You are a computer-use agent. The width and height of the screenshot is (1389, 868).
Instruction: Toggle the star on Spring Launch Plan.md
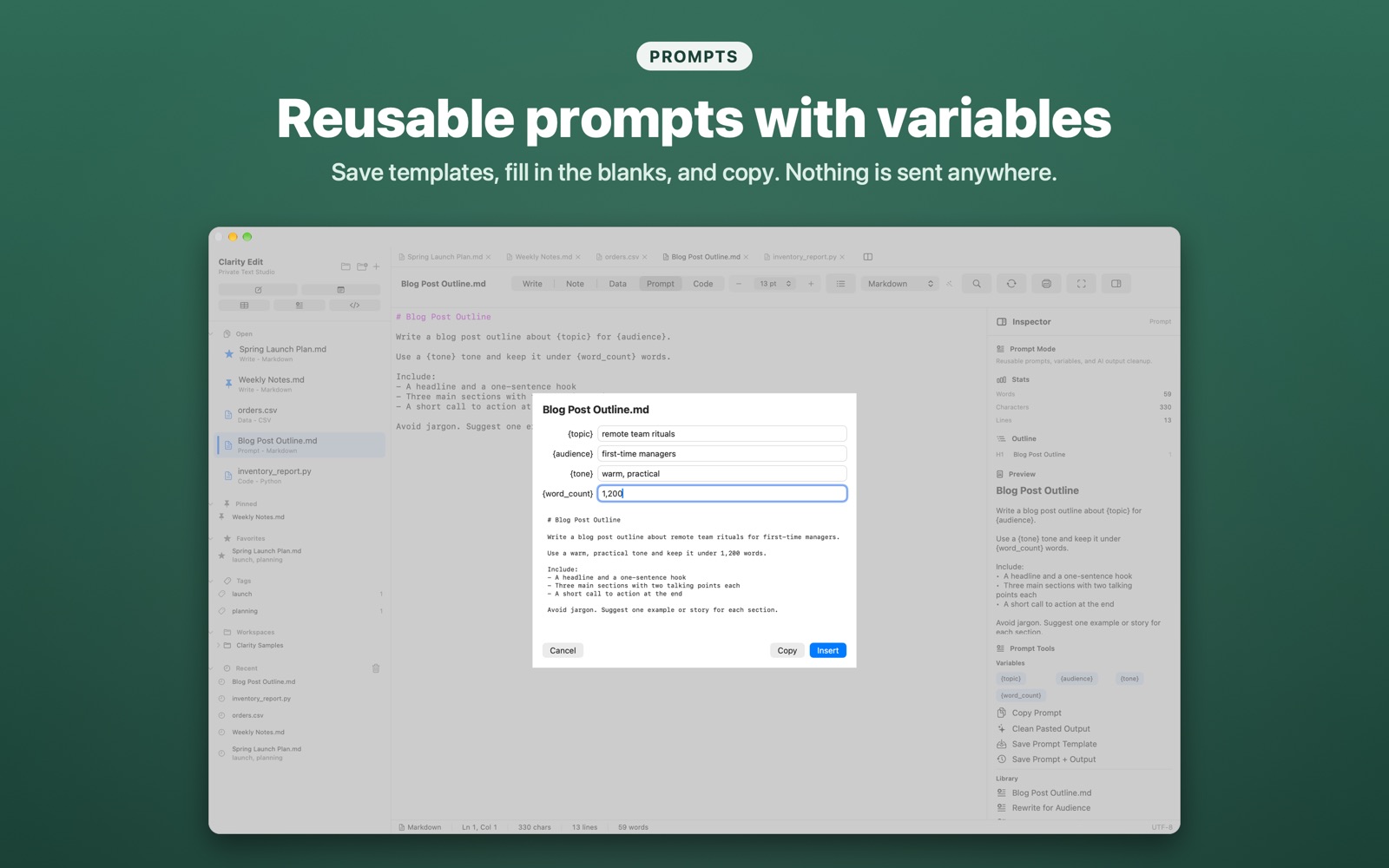pyautogui.click(x=228, y=354)
